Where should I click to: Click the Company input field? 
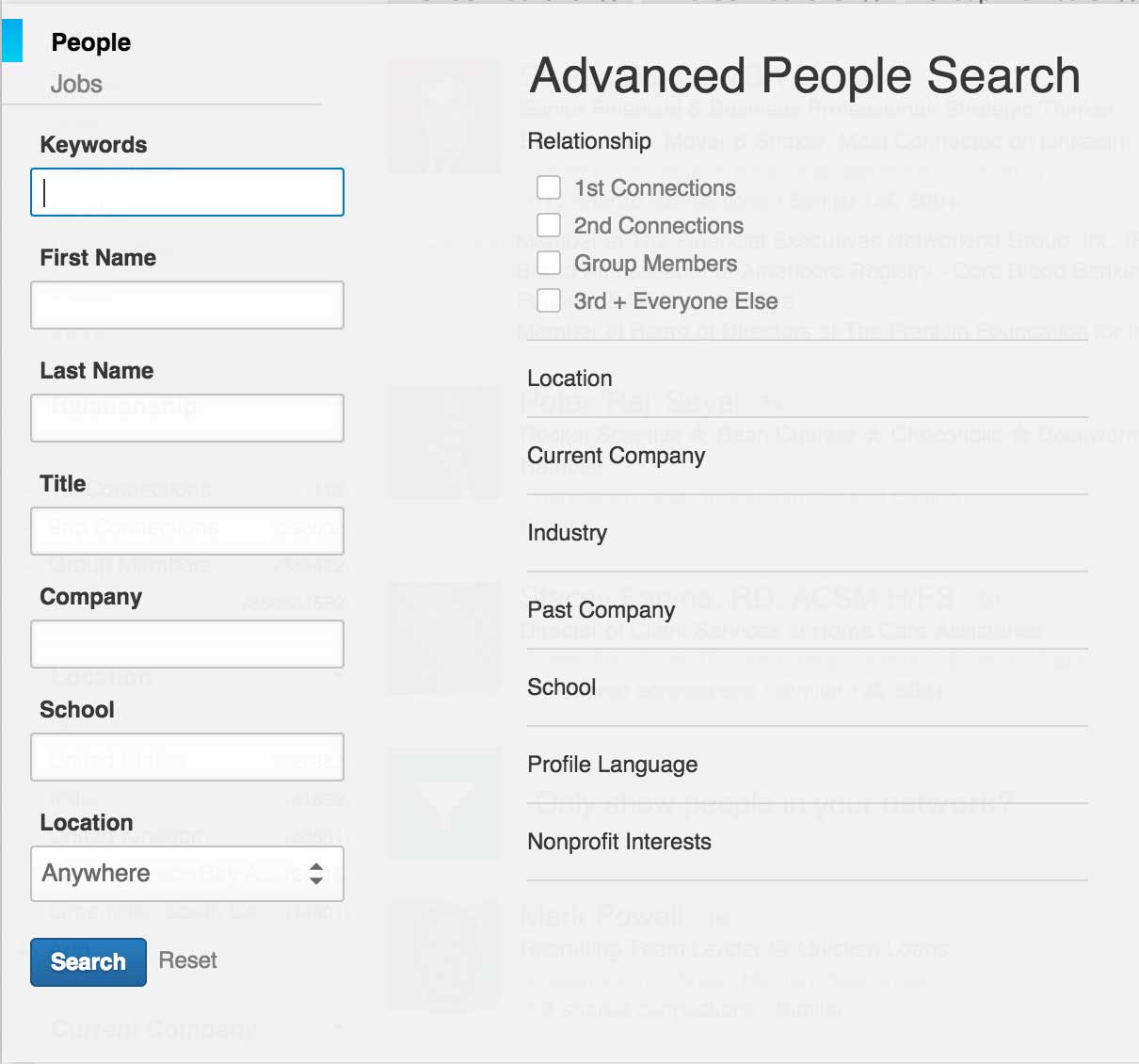pos(186,644)
